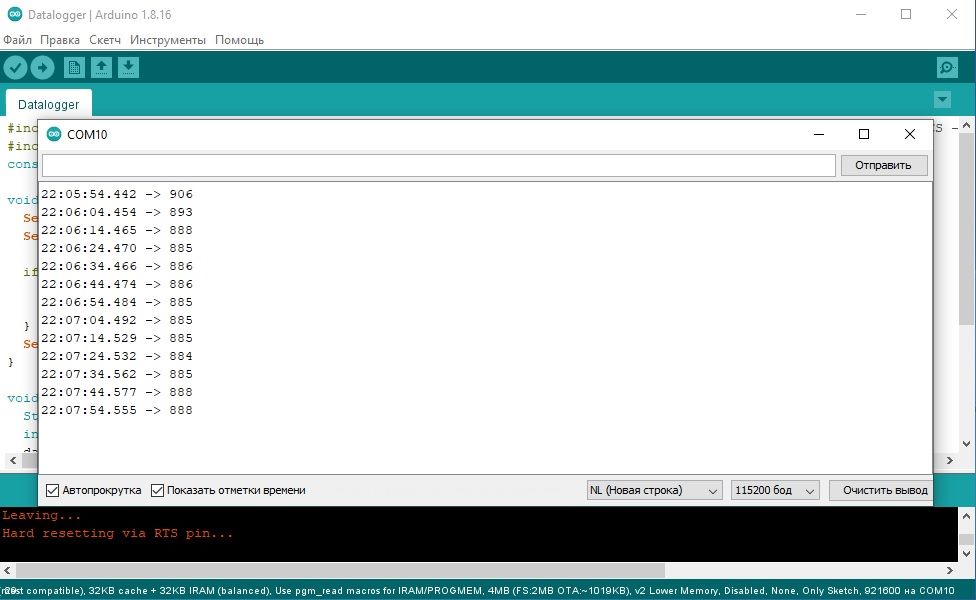Viewport: 976px width, 600px height.
Task: Click the Upload sketch arrow icon
Action: (42, 67)
